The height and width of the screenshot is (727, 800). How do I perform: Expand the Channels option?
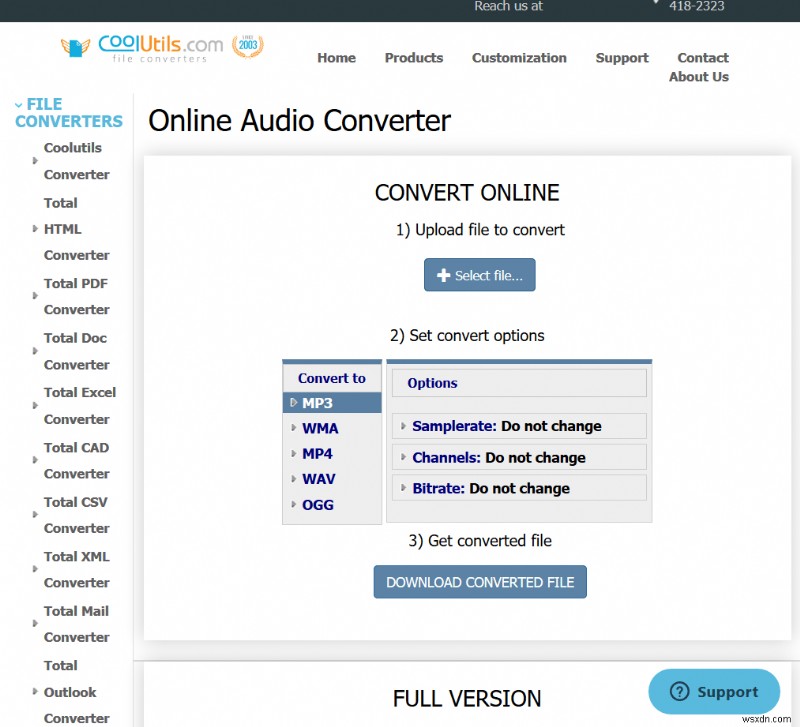point(519,457)
